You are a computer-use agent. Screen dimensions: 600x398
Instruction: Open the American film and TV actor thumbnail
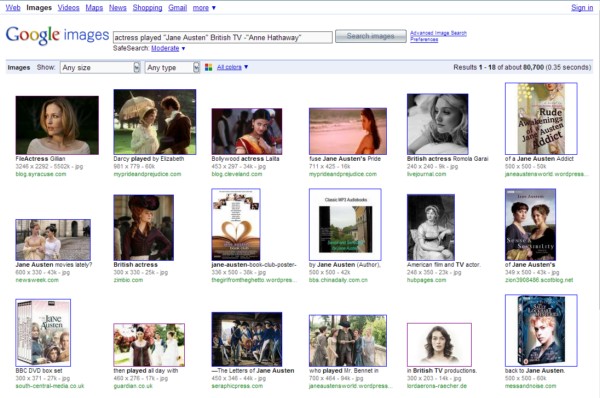click(x=431, y=227)
